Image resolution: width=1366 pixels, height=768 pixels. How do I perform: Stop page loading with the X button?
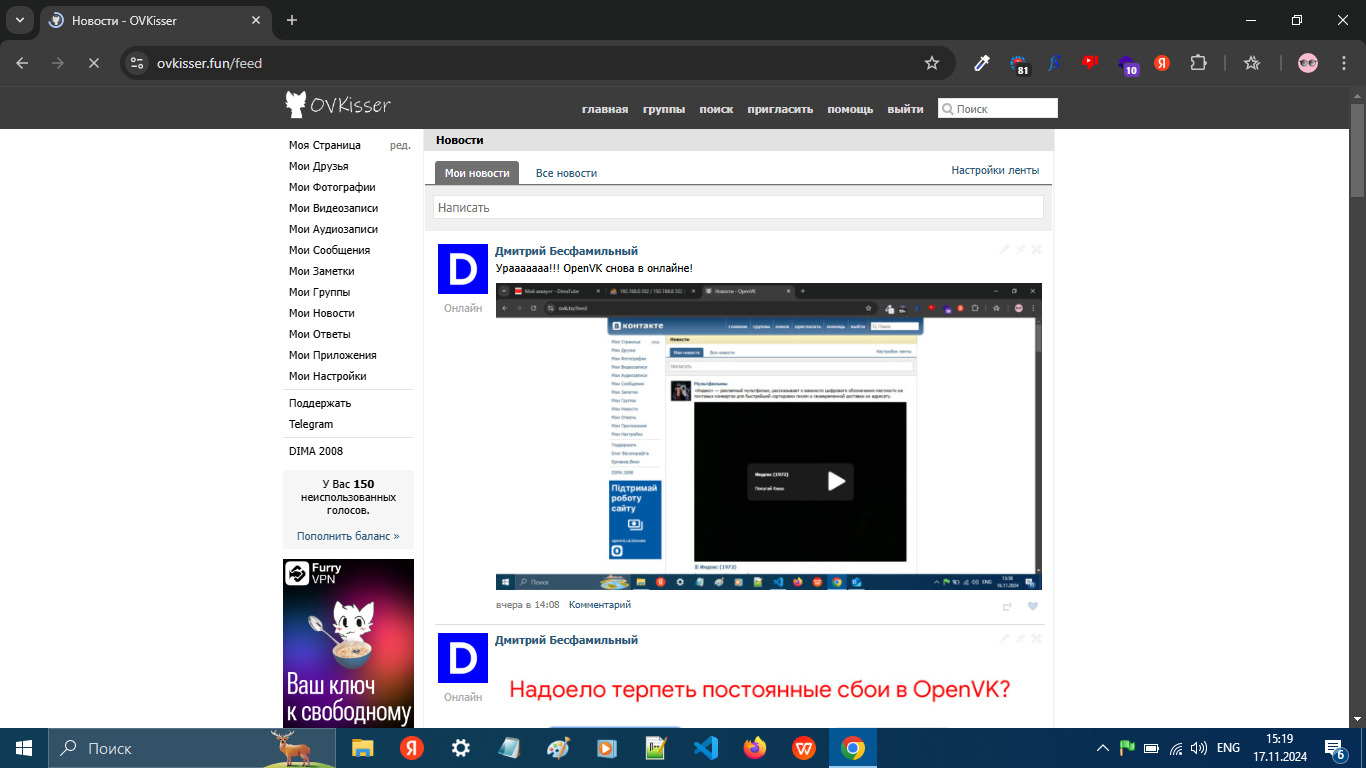[92, 63]
